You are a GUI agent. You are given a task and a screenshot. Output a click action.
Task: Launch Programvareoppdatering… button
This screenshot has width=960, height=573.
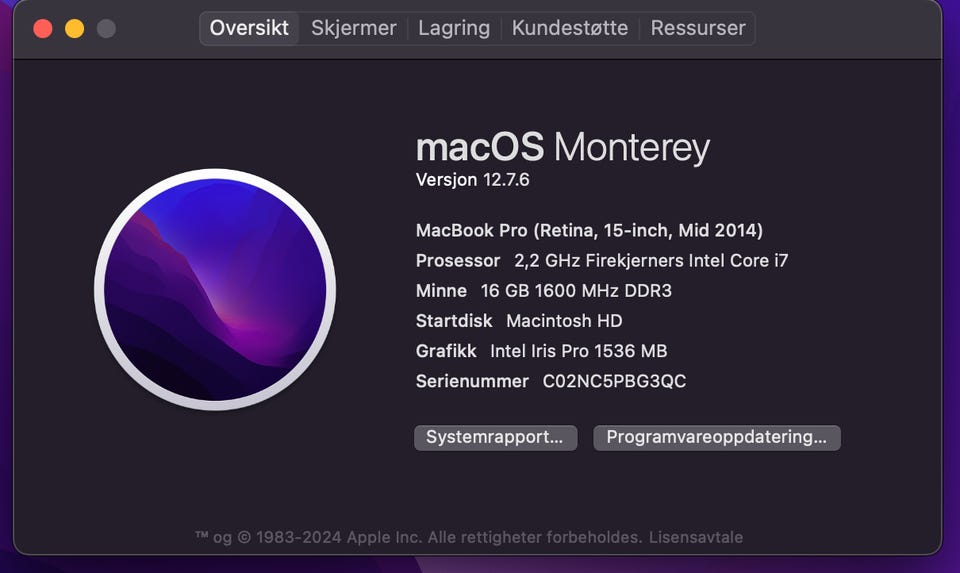click(x=716, y=438)
